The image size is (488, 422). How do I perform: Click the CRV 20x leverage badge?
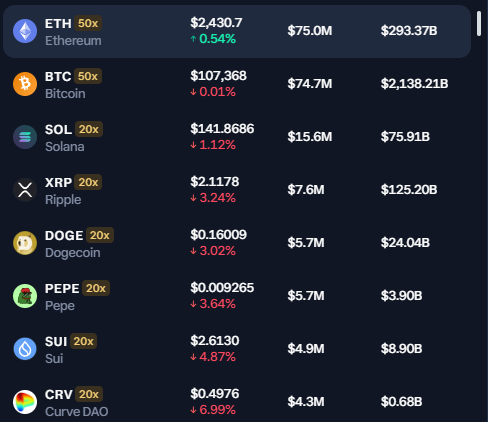tap(89, 394)
